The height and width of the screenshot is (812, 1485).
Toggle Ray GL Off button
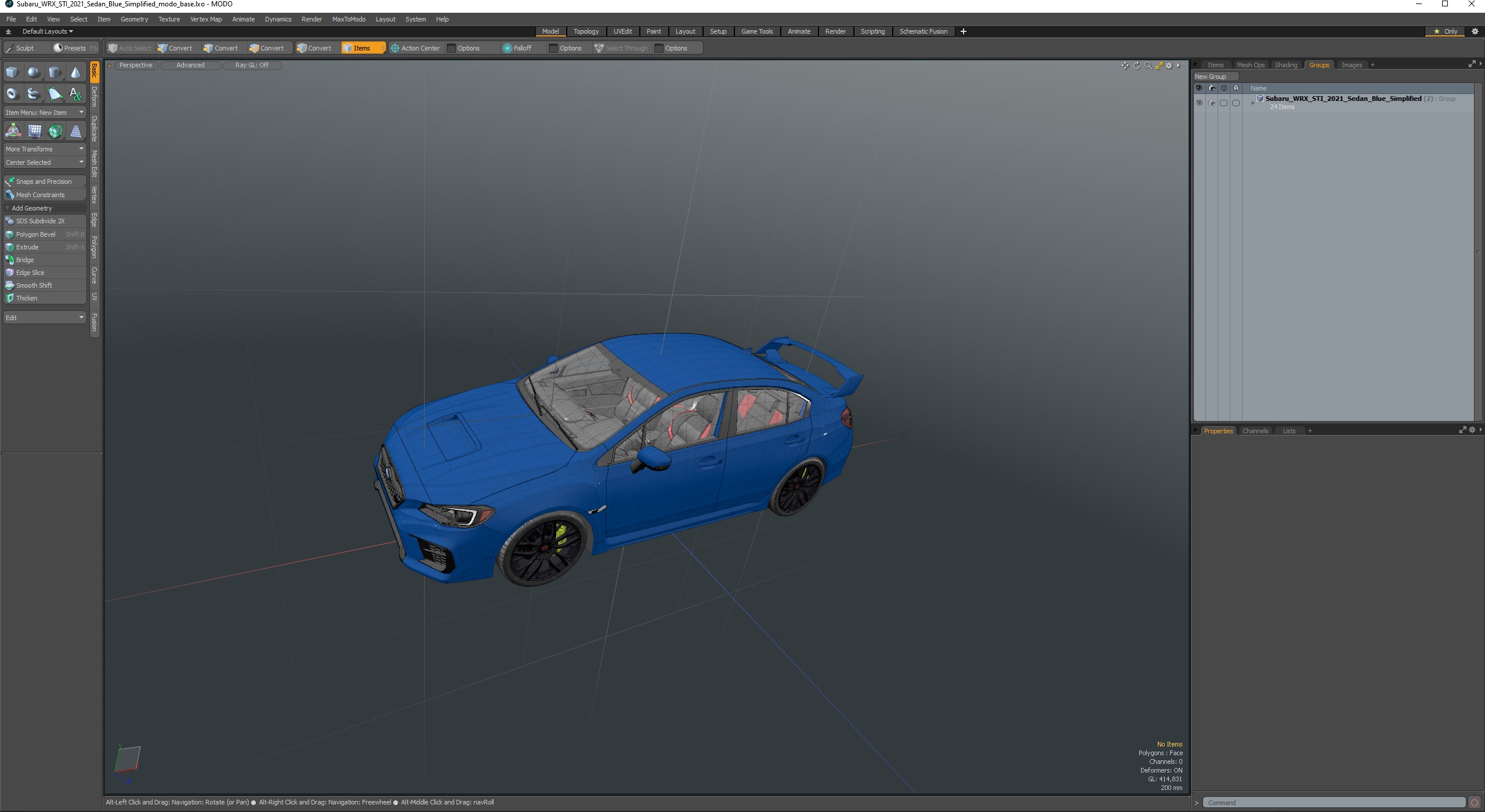[x=252, y=66]
